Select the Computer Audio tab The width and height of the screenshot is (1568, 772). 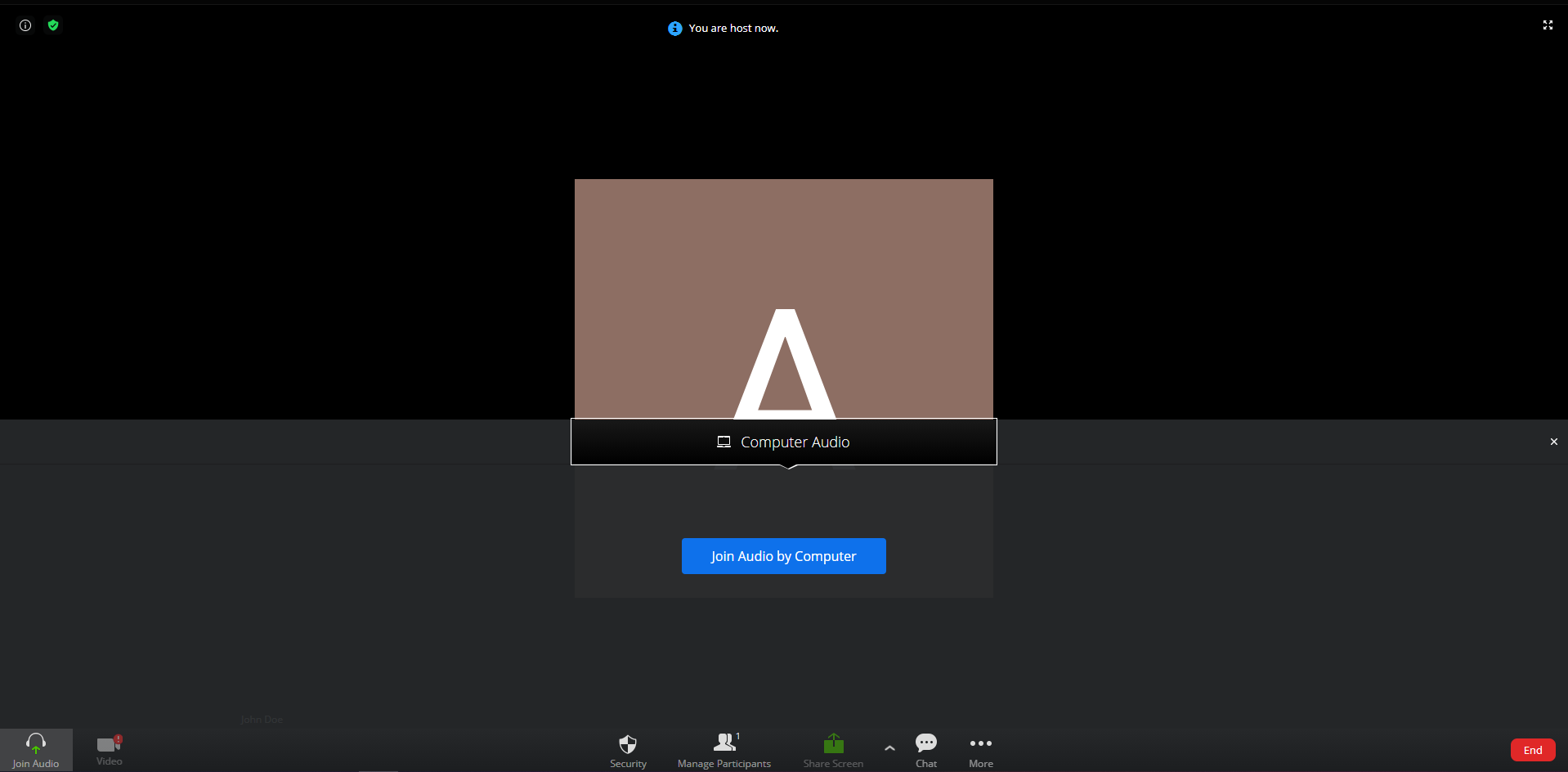click(784, 442)
